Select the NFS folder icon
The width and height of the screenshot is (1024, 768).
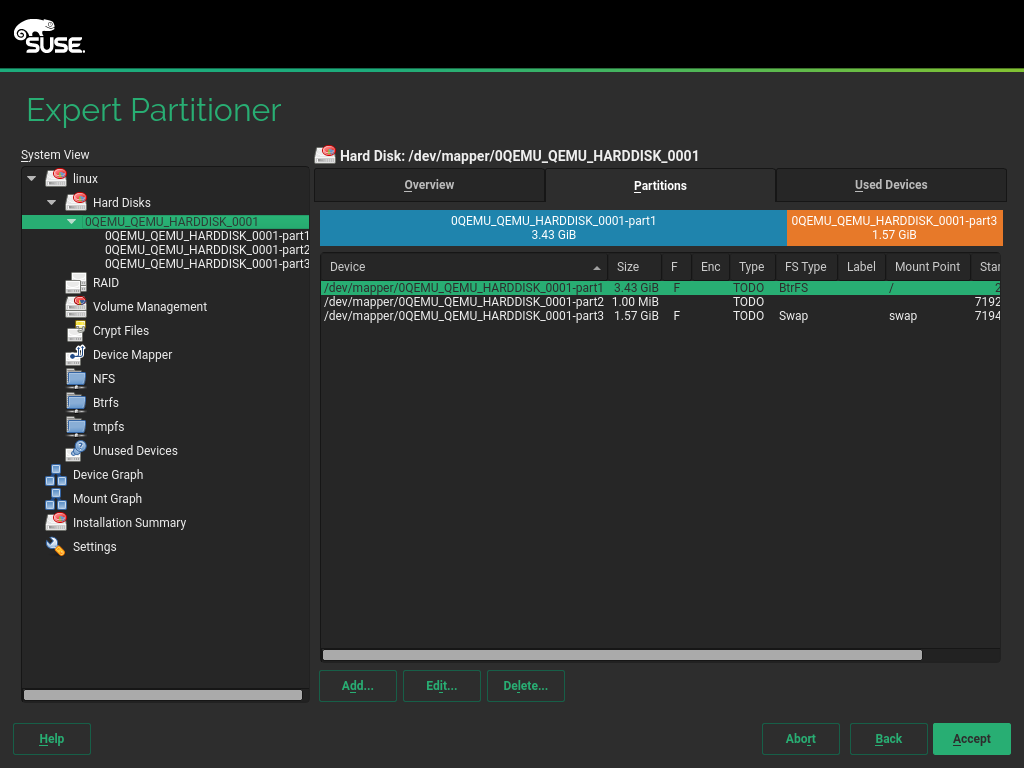click(x=76, y=379)
